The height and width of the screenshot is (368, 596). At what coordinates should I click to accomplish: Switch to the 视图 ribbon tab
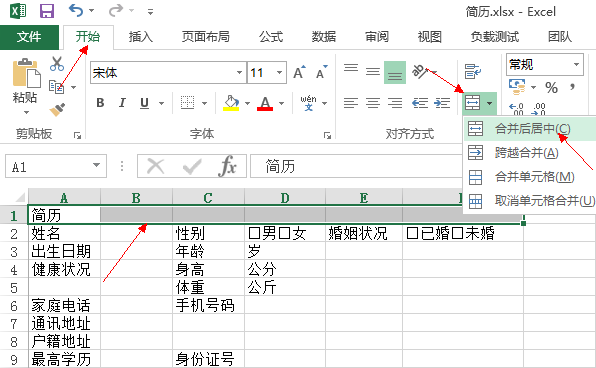430,37
